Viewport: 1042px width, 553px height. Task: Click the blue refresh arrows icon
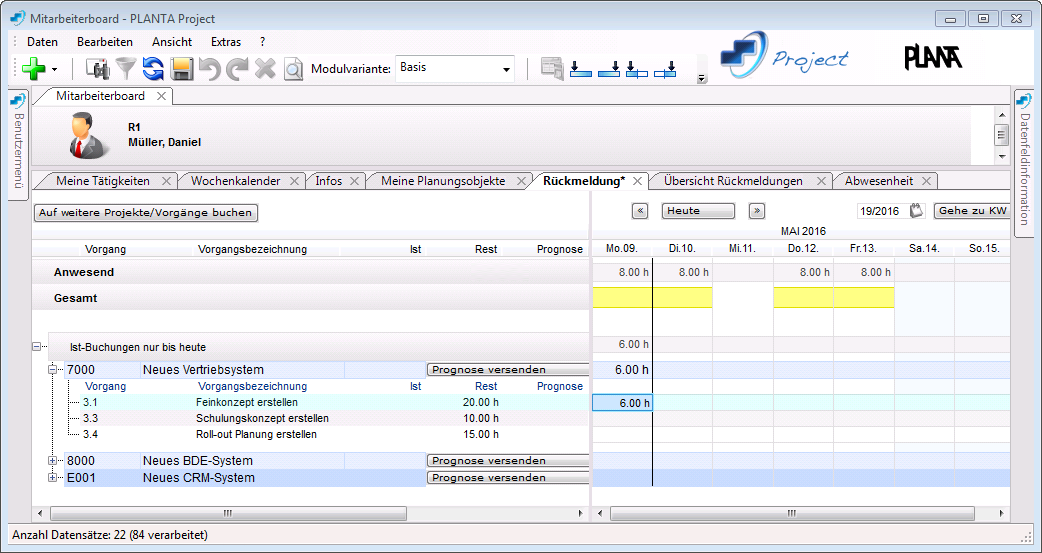pos(153,68)
